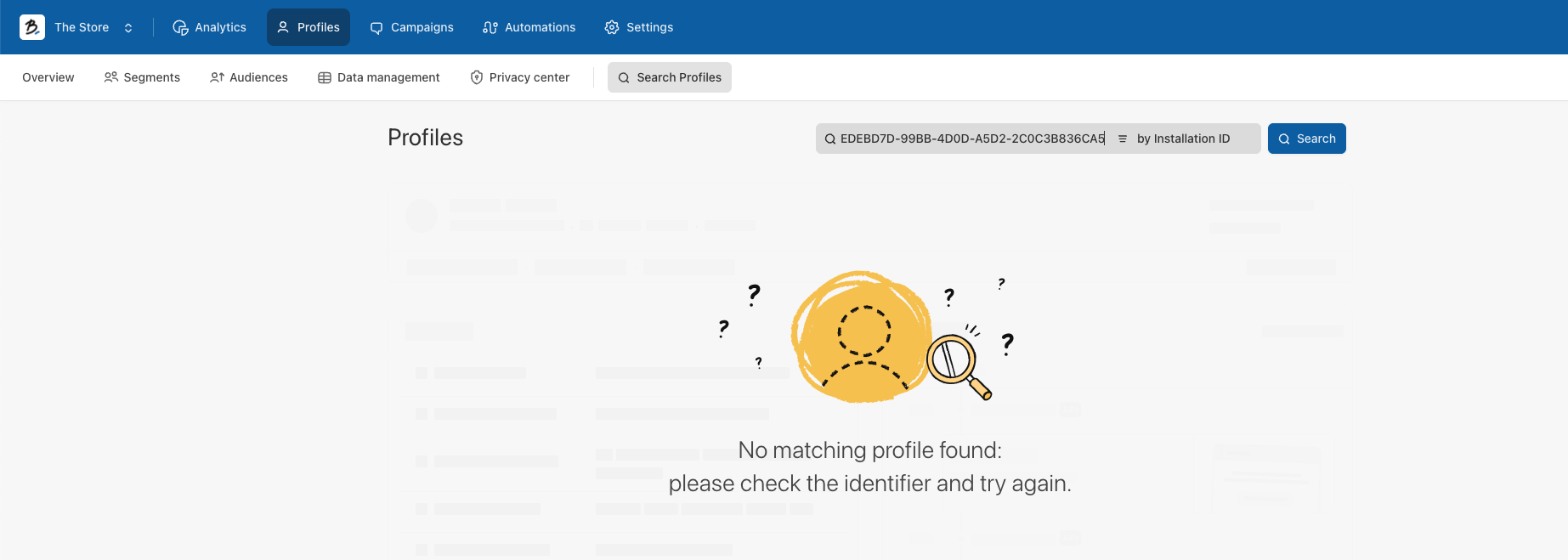Viewport: 1568px width, 560px height.
Task: Select the Search Profiles tab
Action: (670, 77)
